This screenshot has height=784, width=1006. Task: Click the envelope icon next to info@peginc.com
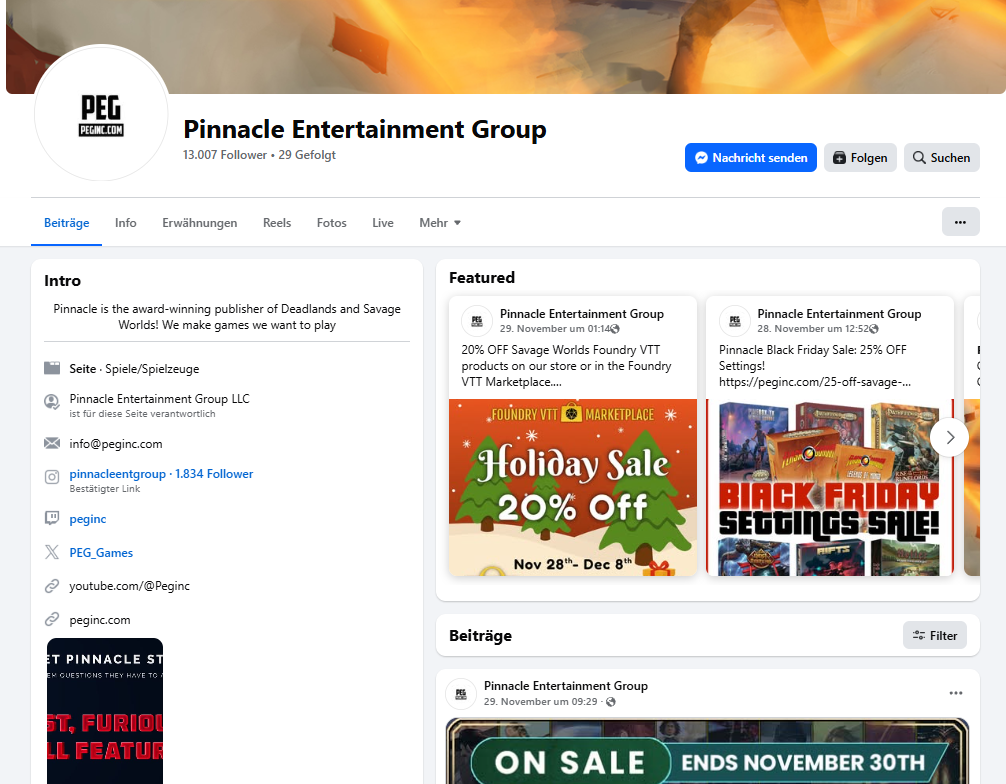tap(52, 443)
